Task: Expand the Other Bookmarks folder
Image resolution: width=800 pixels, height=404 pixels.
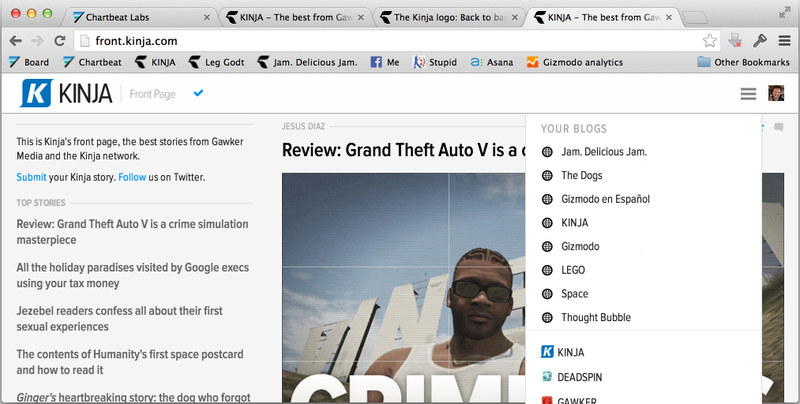Action: point(743,62)
